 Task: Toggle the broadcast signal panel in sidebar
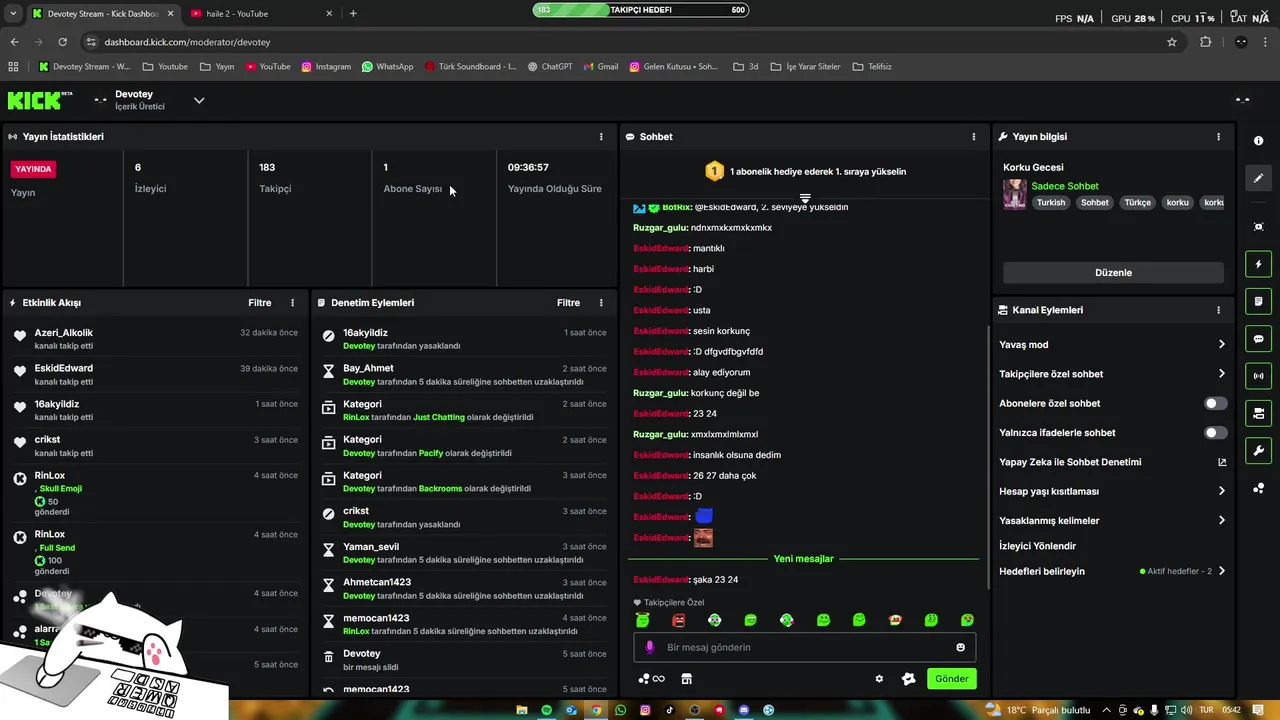[1258, 376]
